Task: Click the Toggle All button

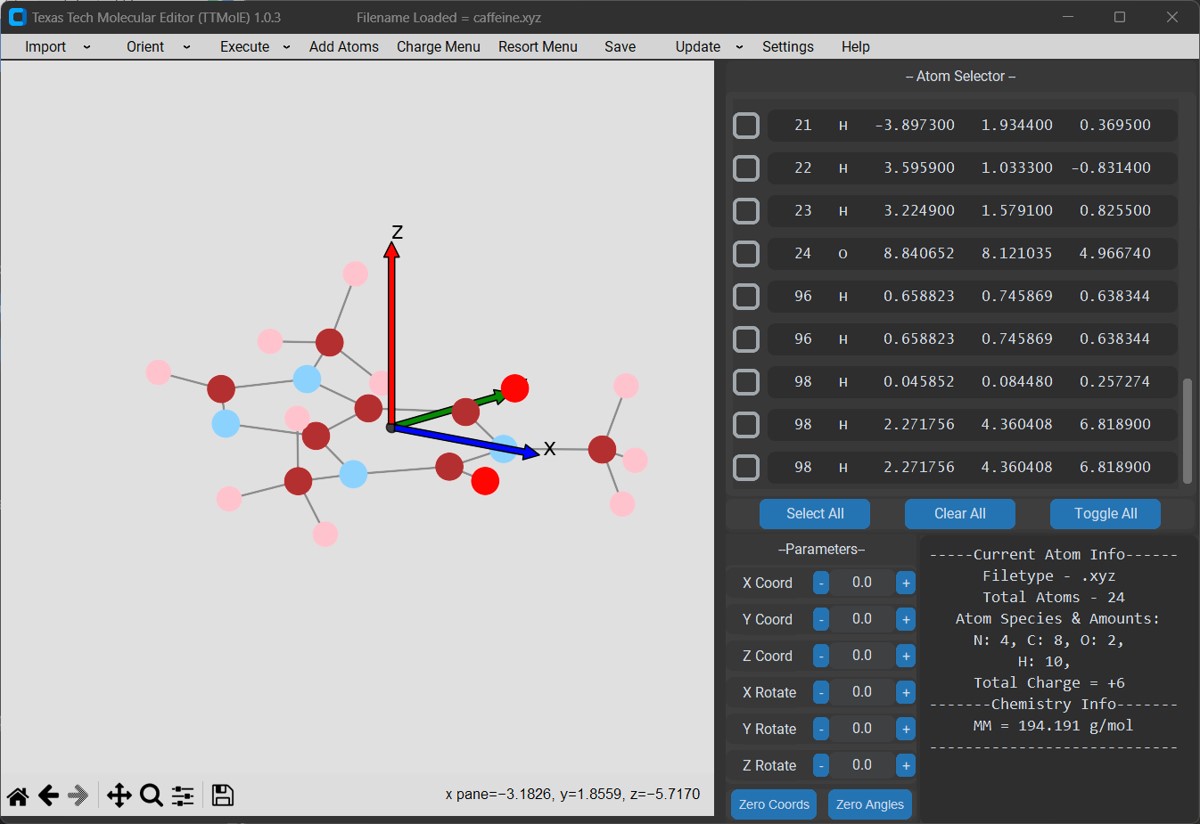Action: 1106,514
